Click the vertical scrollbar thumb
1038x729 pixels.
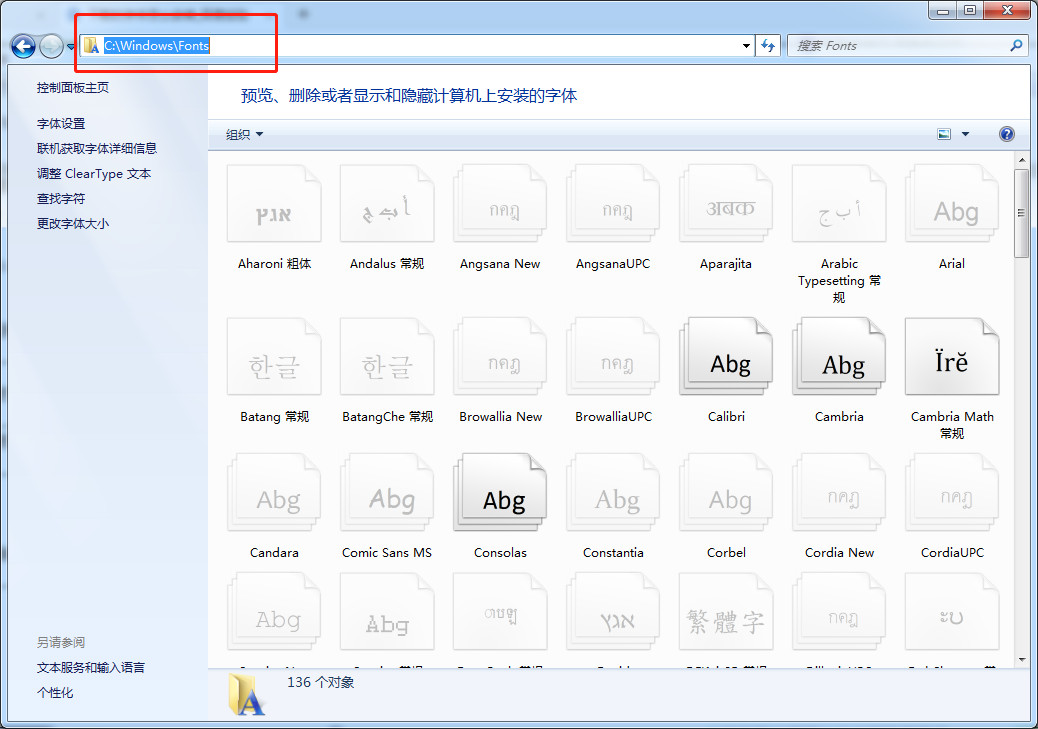tap(1021, 213)
